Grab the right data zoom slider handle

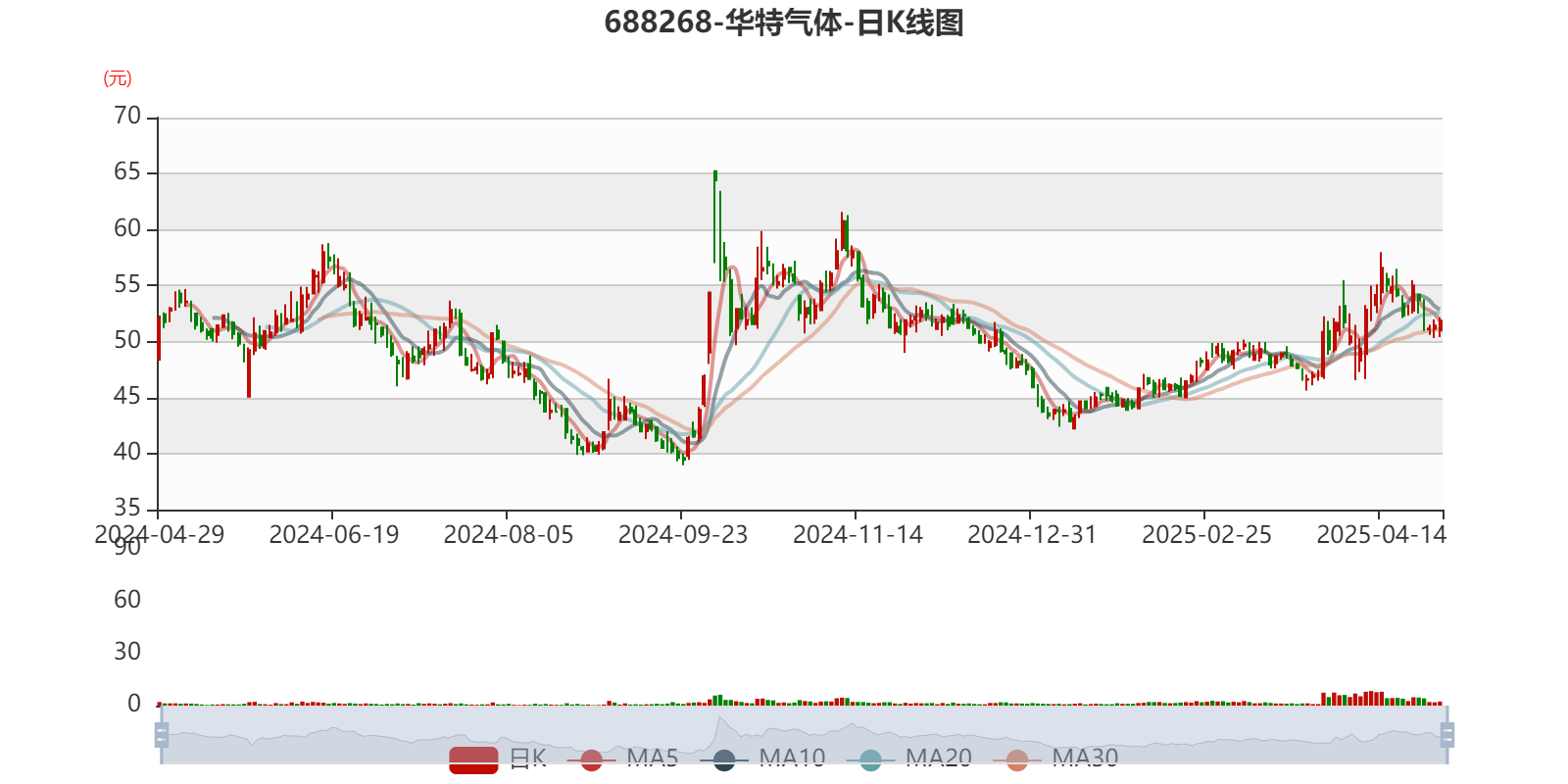point(1447,735)
